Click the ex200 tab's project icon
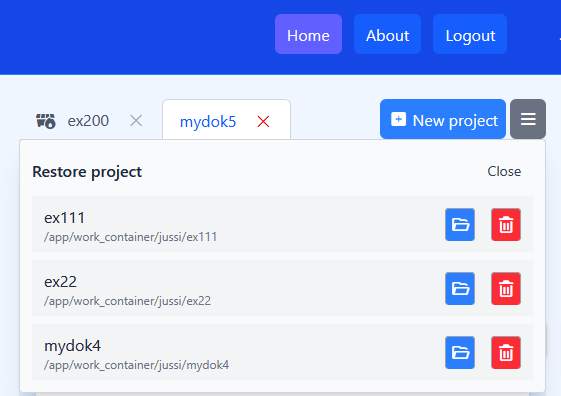The height and width of the screenshot is (396, 561). 46,121
